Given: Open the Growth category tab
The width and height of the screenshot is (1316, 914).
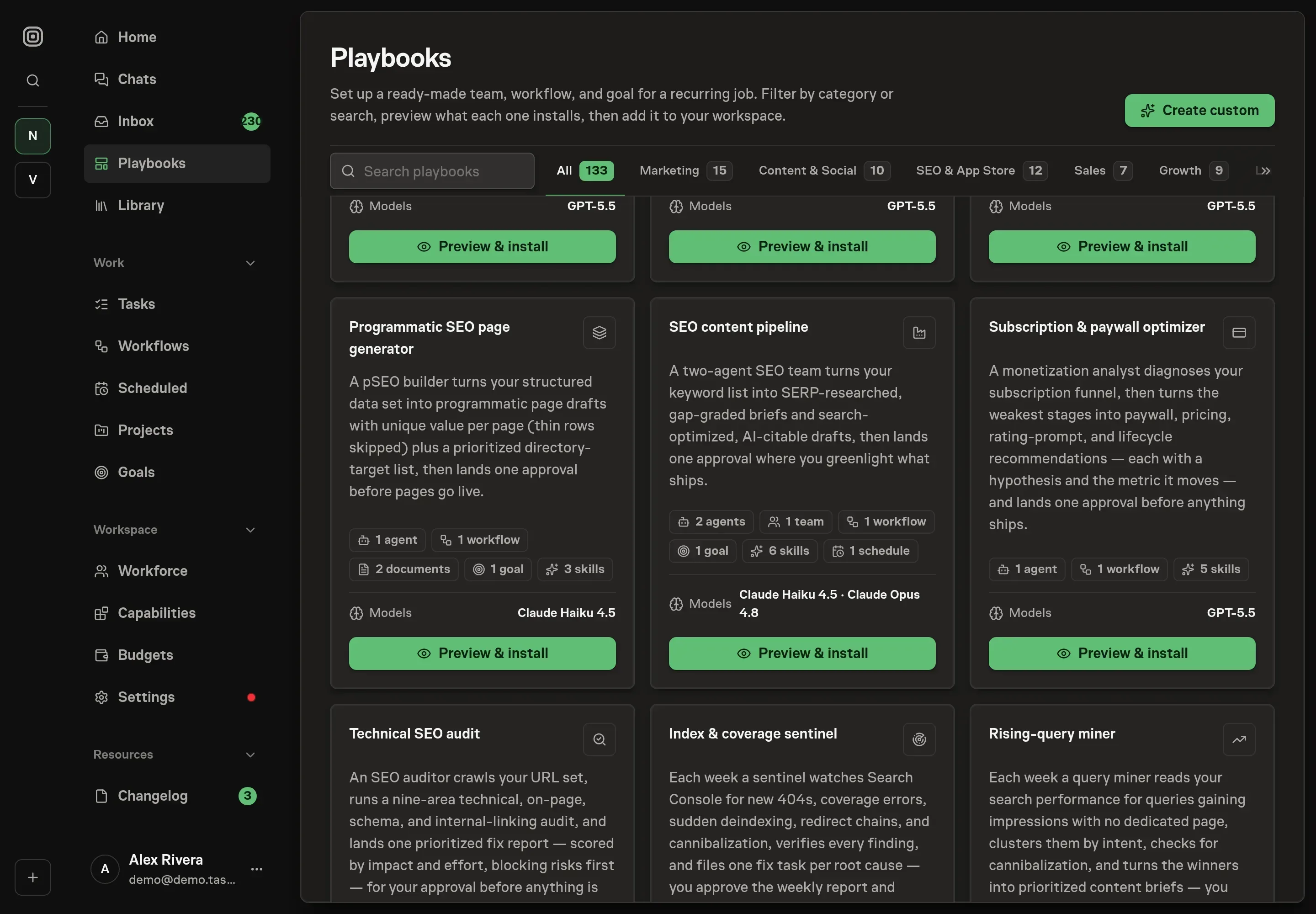Looking at the screenshot, I should click(1194, 170).
